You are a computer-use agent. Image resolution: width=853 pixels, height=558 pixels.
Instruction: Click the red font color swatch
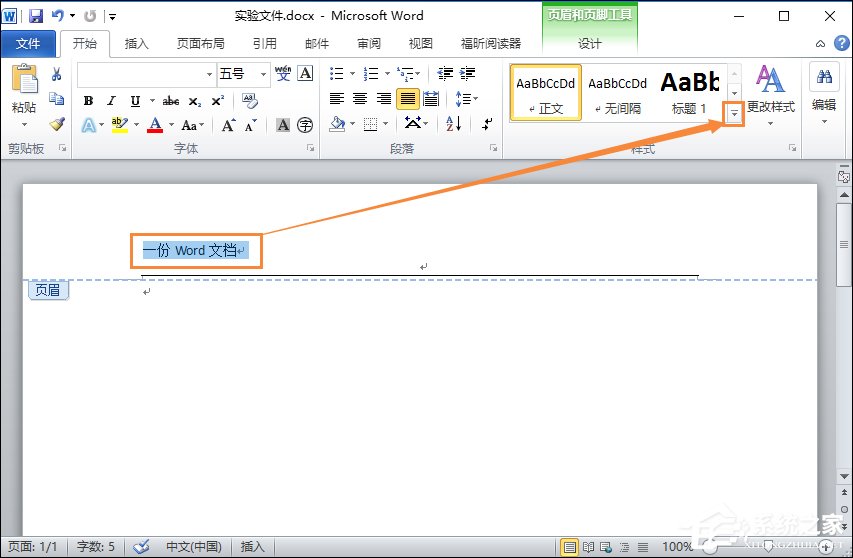tap(155, 126)
